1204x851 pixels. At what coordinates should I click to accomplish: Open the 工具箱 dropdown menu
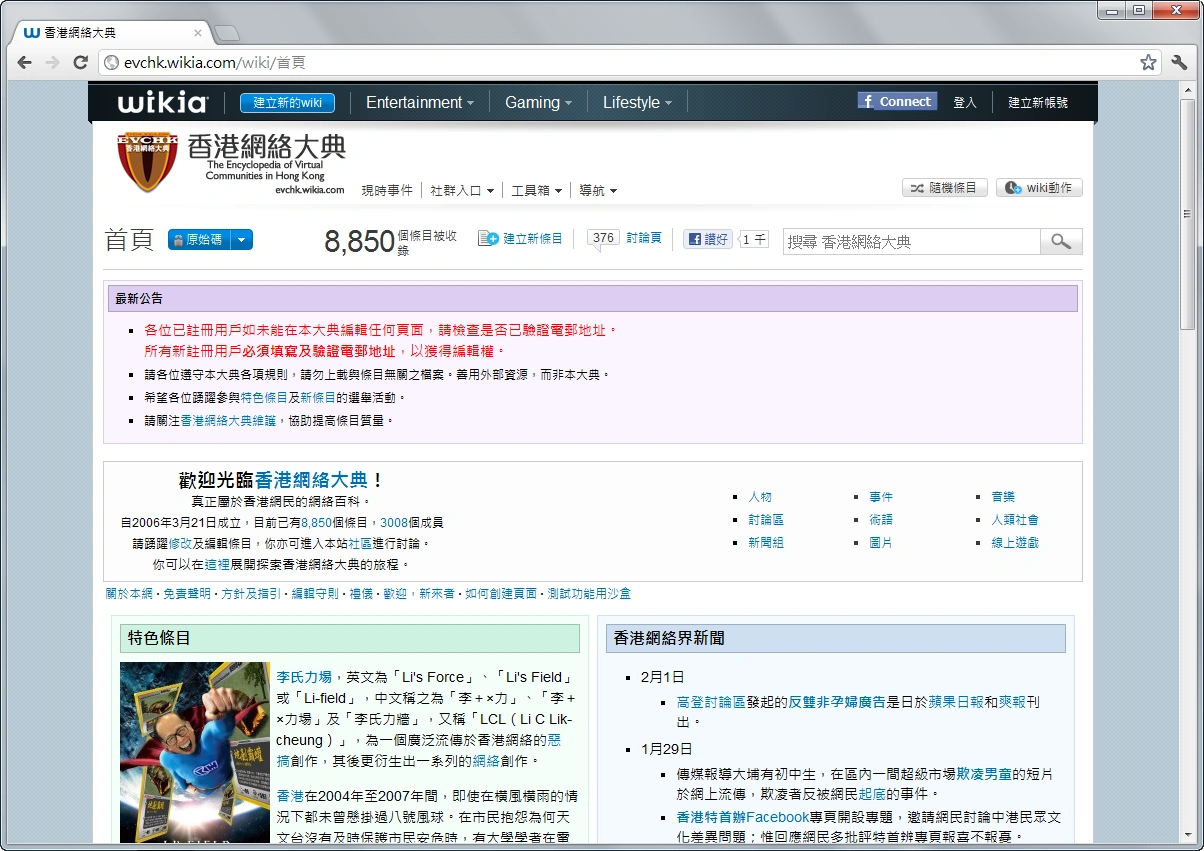coord(536,190)
